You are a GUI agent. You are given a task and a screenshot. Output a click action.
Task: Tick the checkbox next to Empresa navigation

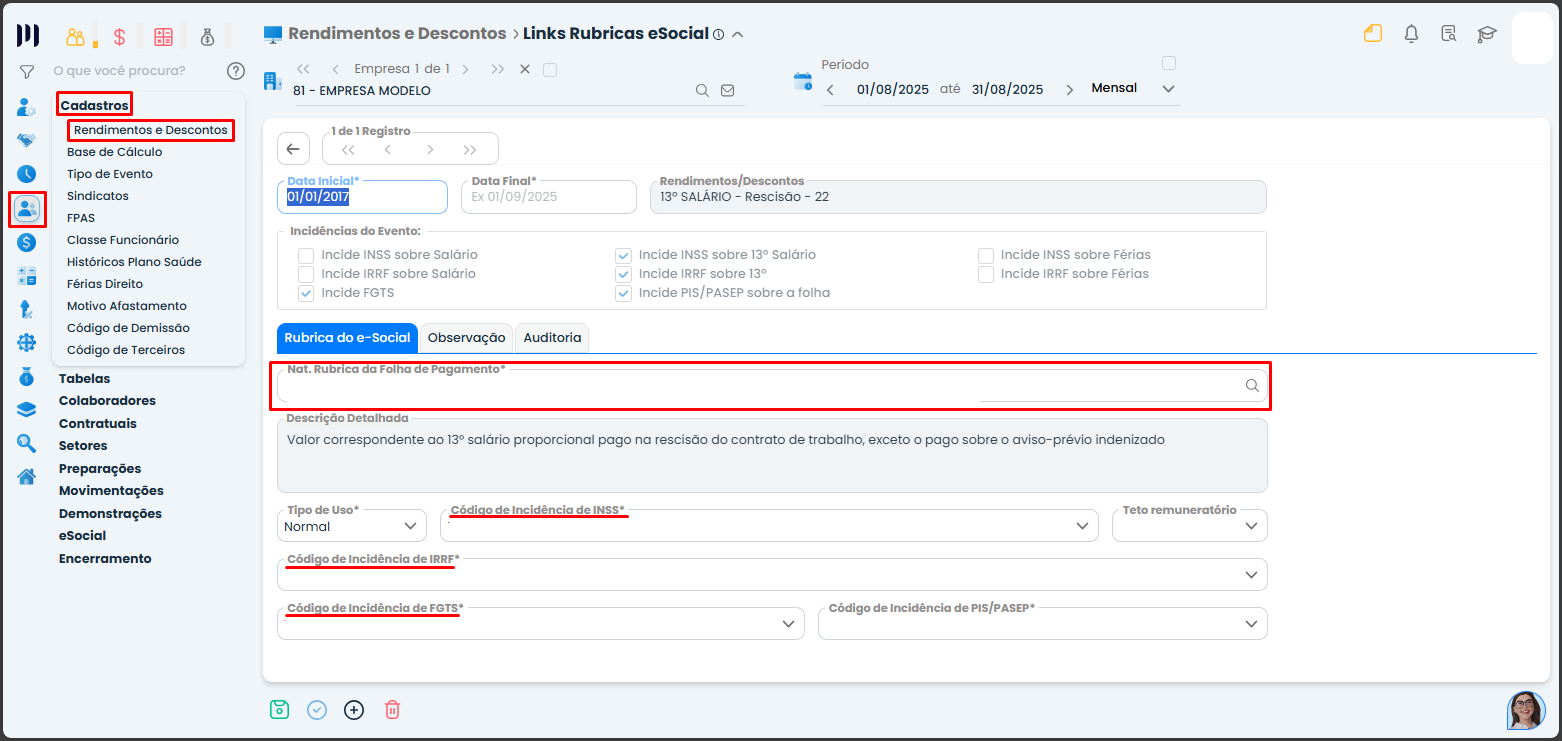[549, 70]
